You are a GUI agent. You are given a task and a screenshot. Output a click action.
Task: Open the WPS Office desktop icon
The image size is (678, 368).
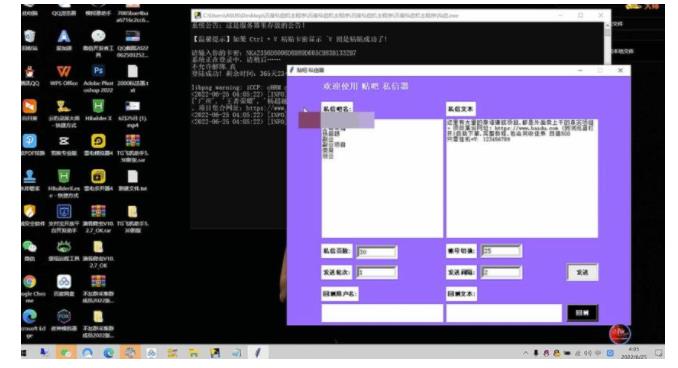click(x=64, y=75)
